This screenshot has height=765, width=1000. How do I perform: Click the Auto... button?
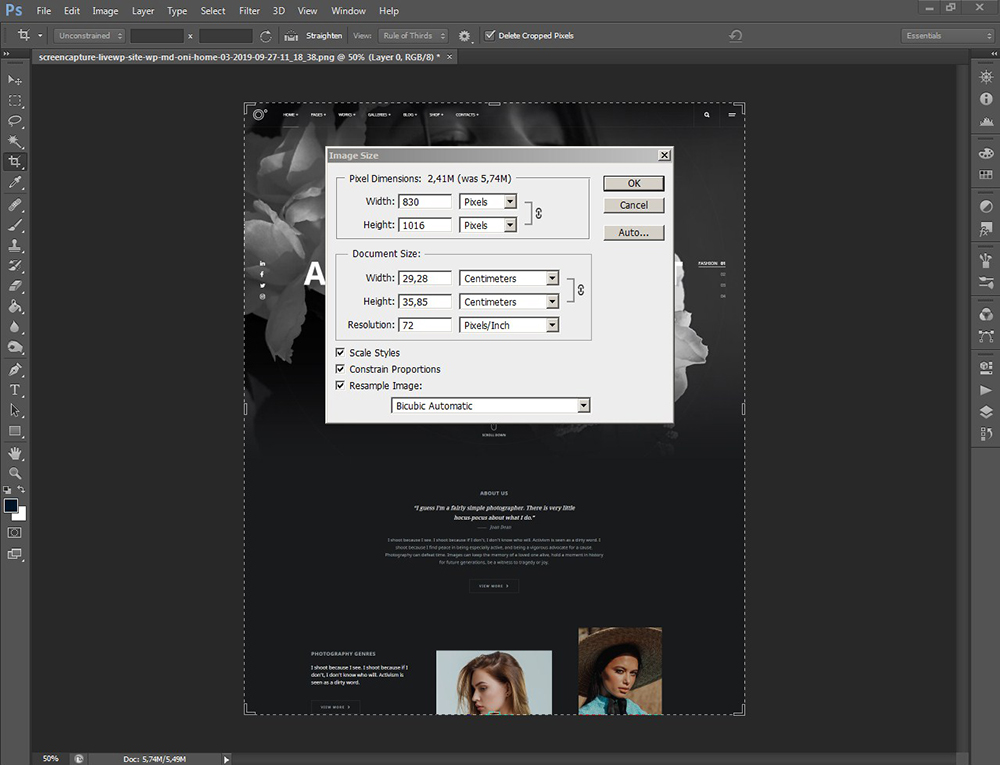click(634, 233)
